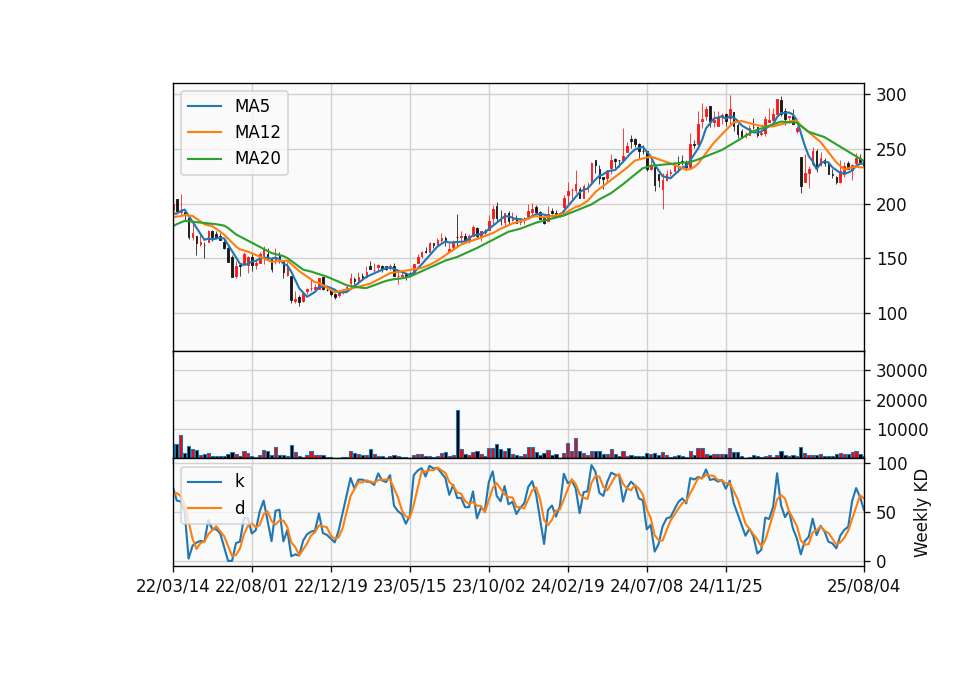Image resolution: width=960 pixels, height=690 pixels.
Task: Click the k legend label
Action: coord(239,481)
